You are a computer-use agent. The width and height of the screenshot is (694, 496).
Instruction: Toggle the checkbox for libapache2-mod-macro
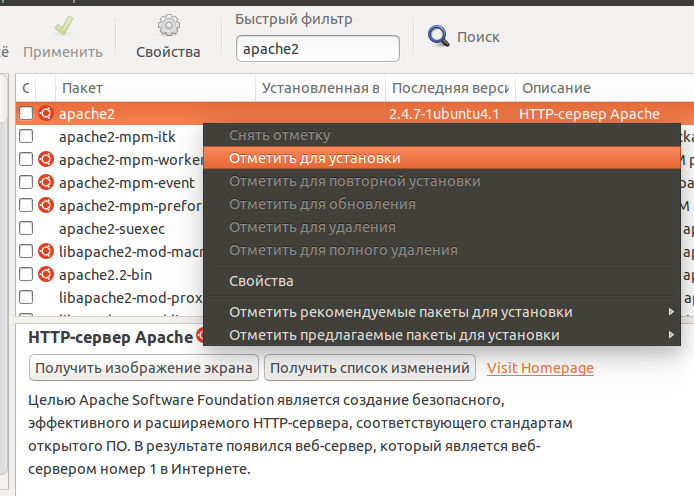pyautogui.click(x=26, y=251)
